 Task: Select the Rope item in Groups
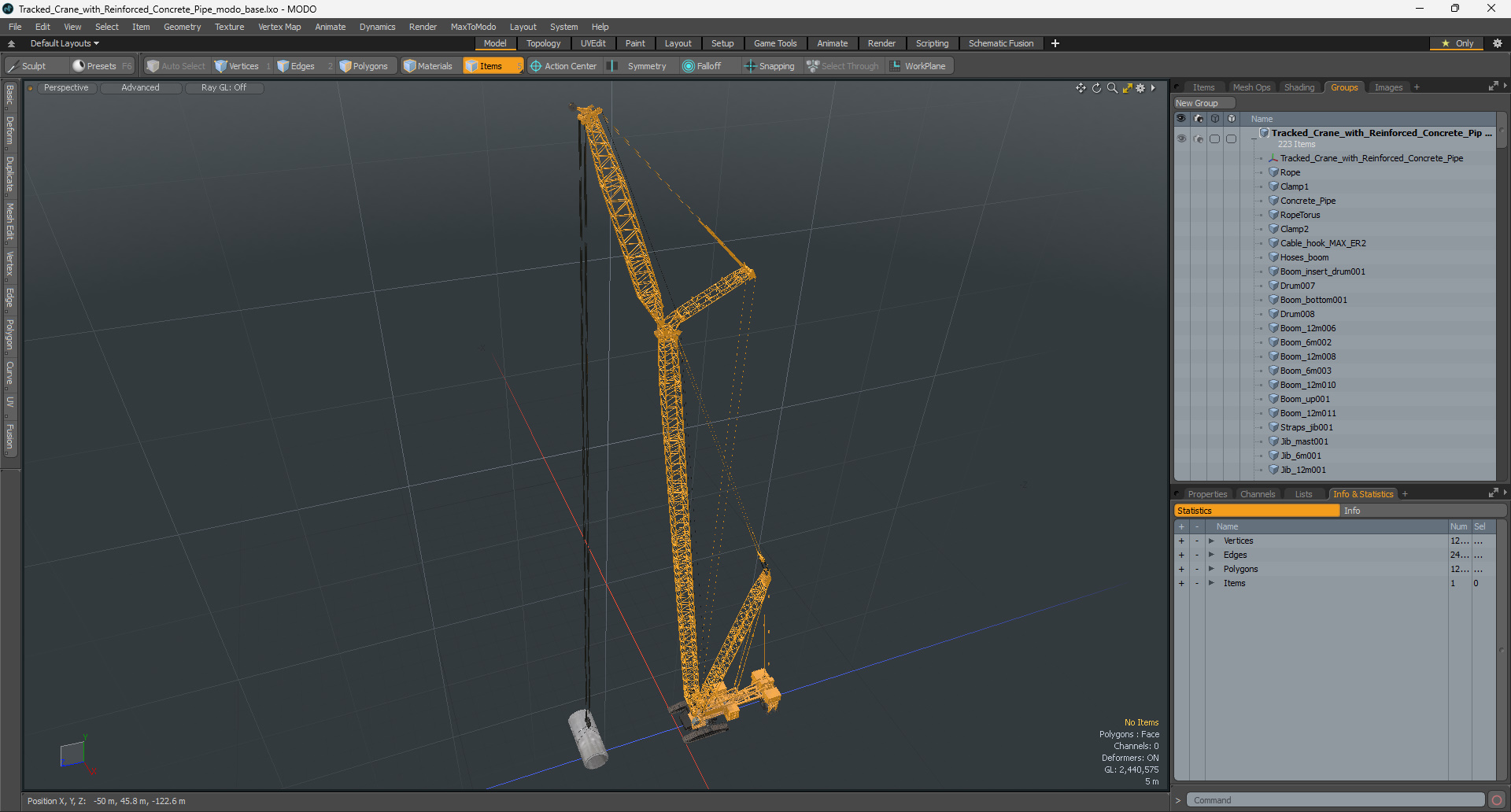[x=1290, y=172]
